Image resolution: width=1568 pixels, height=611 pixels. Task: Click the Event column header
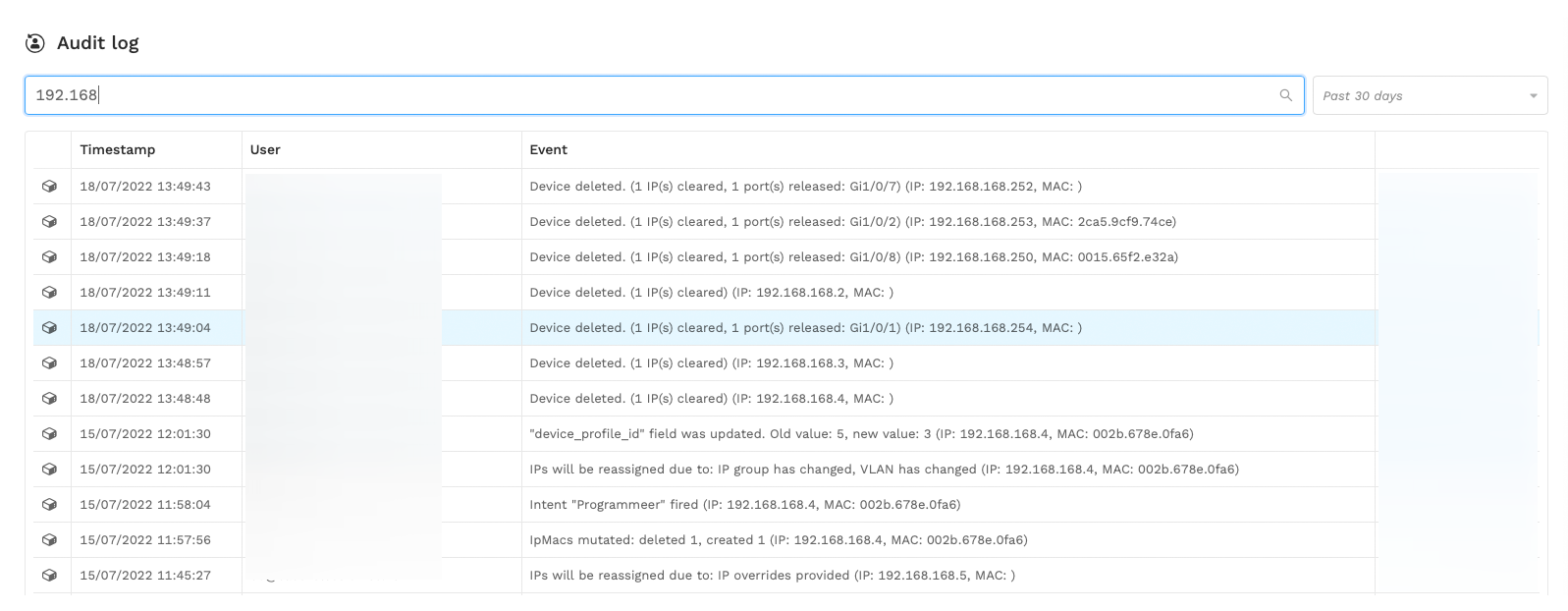click(549, 150)
